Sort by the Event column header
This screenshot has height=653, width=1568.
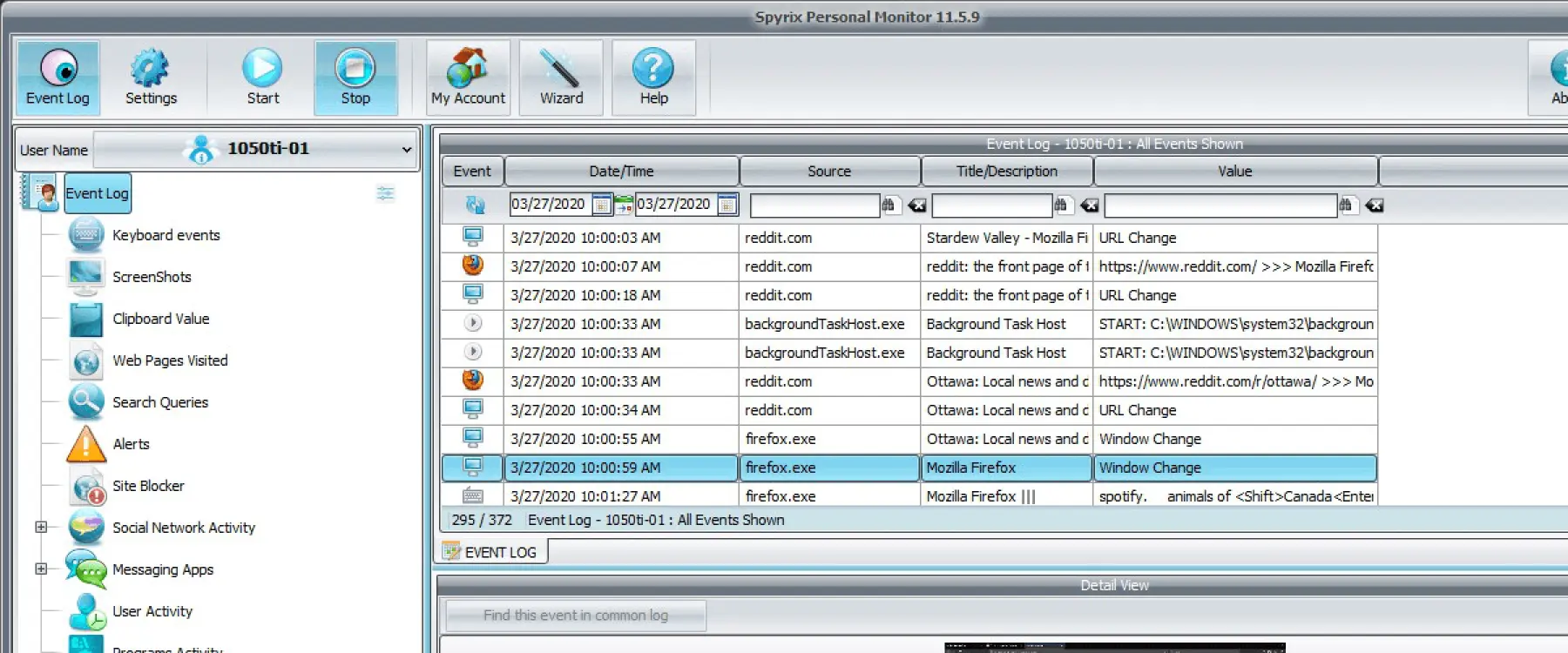[472, 172]
